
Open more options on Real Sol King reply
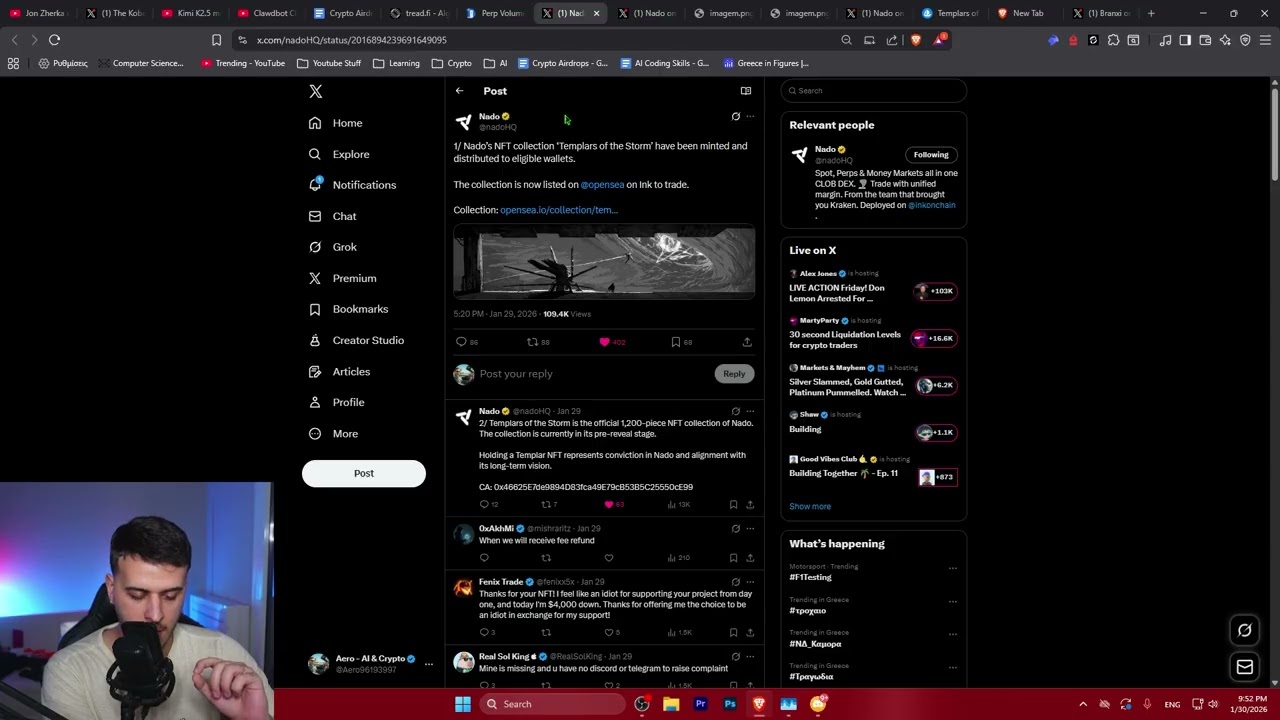coord(750,657)
